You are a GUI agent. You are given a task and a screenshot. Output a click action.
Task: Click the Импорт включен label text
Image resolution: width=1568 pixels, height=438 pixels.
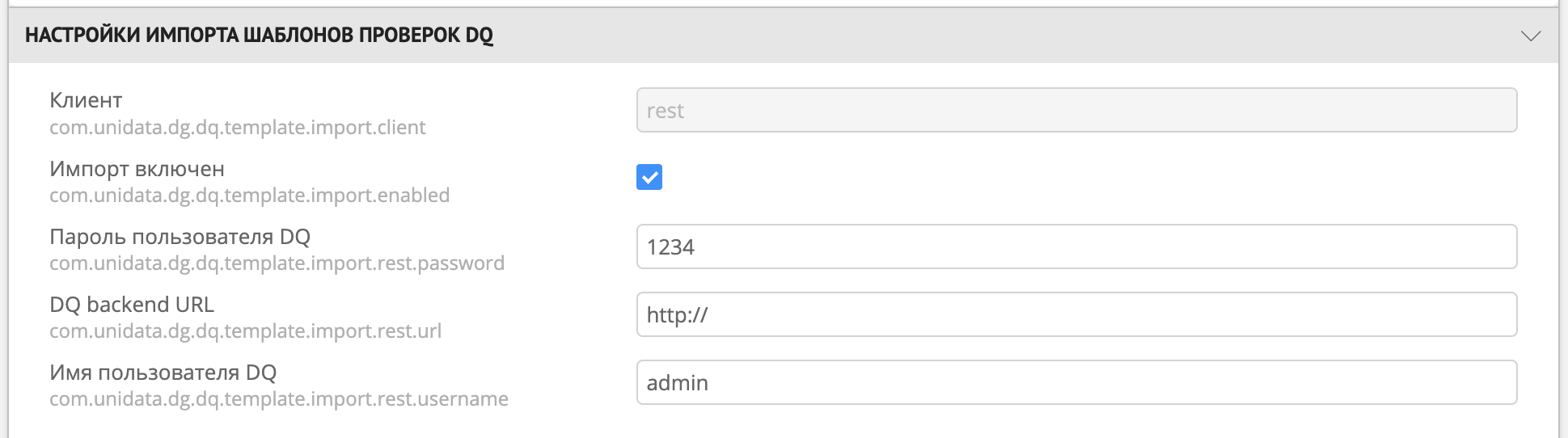coord(137,169)
